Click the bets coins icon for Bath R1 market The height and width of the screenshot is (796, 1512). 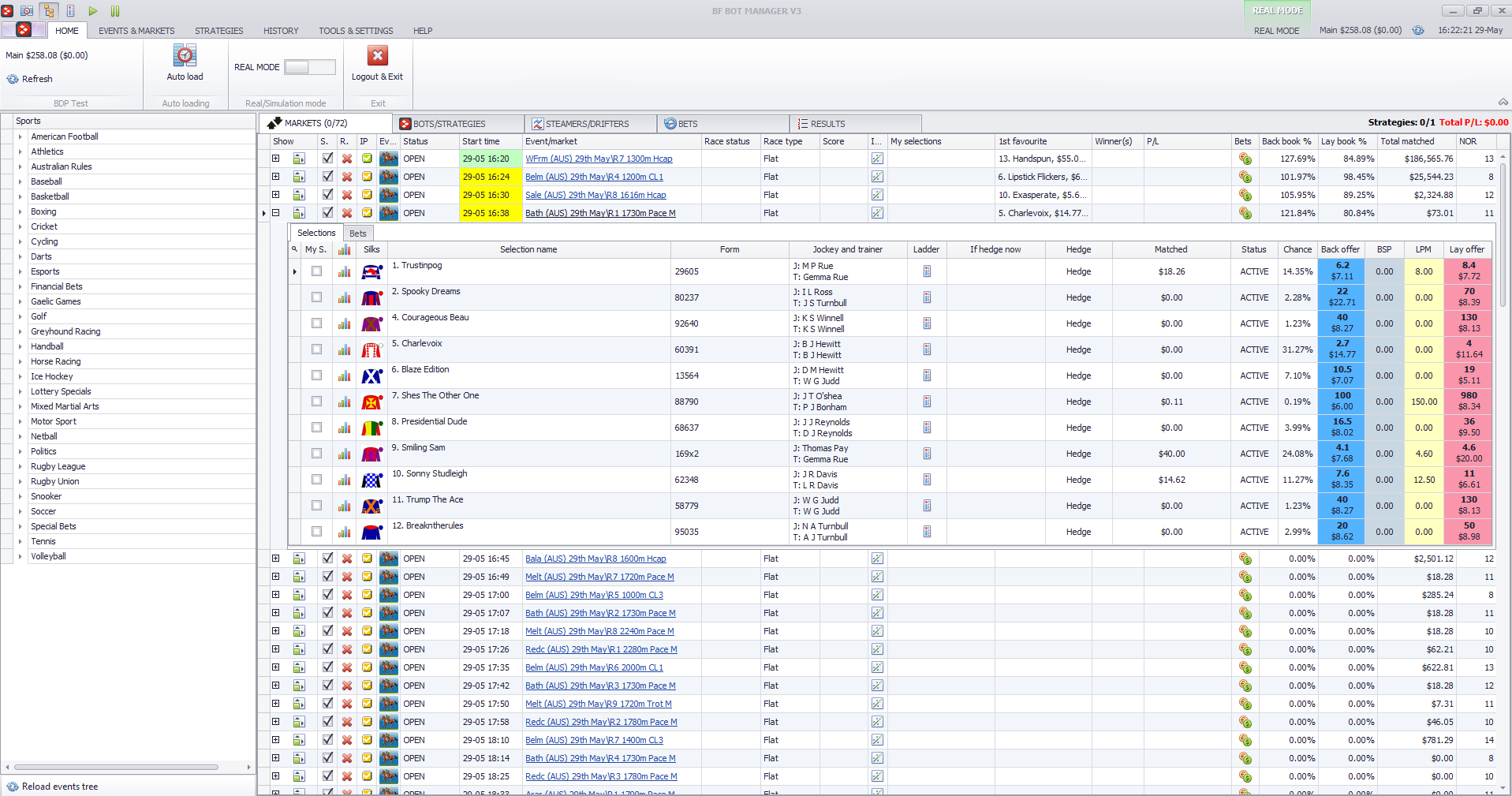(1245, 213)
